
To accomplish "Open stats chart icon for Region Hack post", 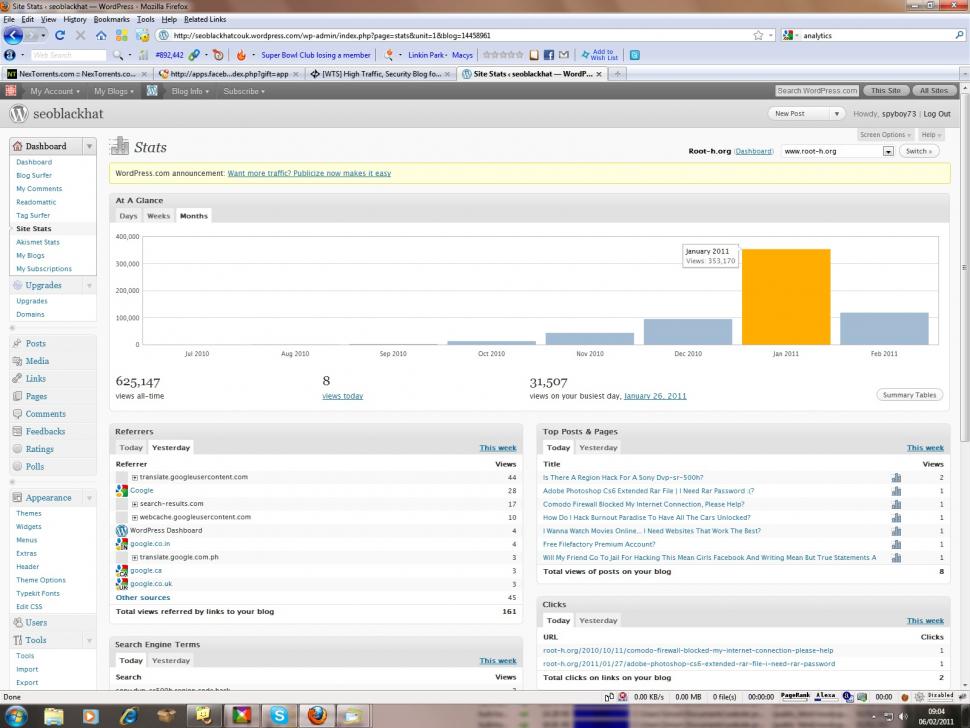I will pos(896,478).
